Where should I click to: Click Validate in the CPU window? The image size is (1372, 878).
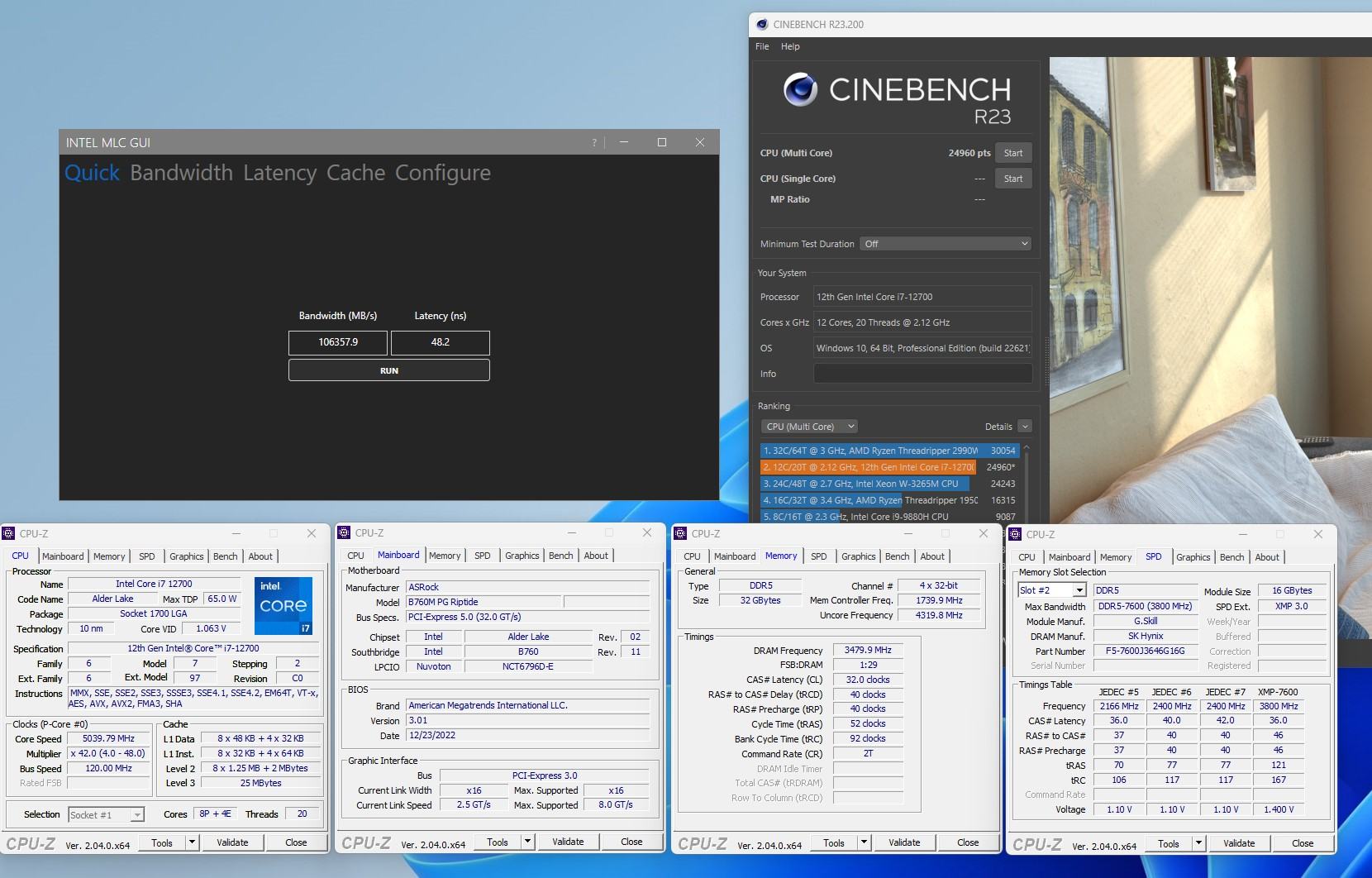tap(232, 842)
